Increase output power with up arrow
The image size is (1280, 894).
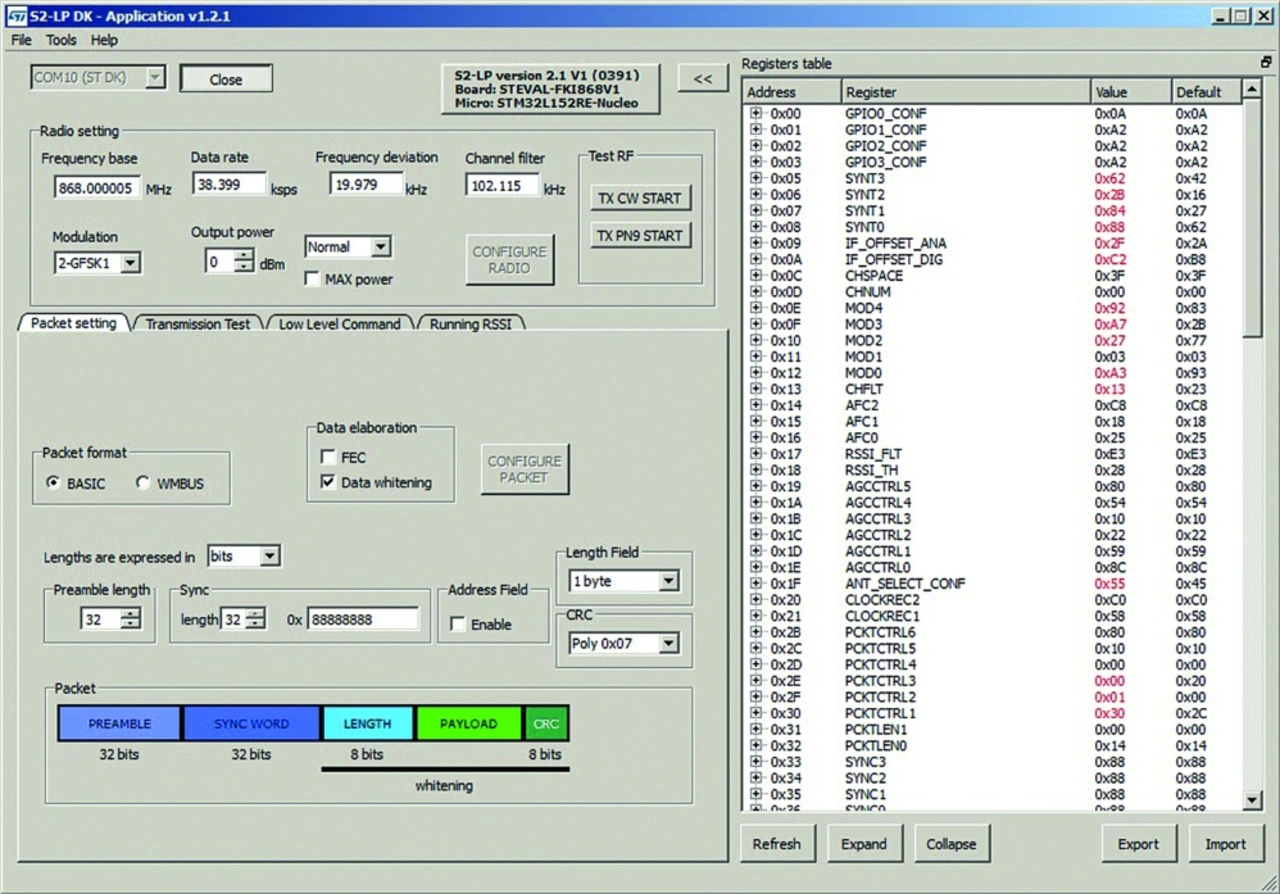[244, 257]
